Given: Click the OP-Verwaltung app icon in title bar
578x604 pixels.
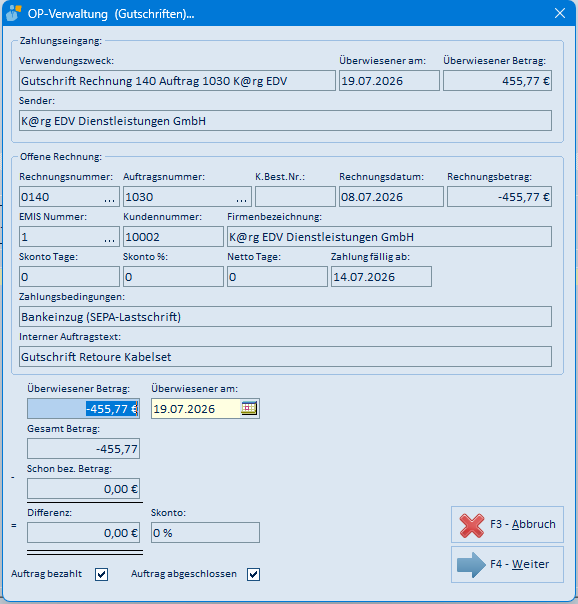Looking at the screenshot, I should pos(13,13).
